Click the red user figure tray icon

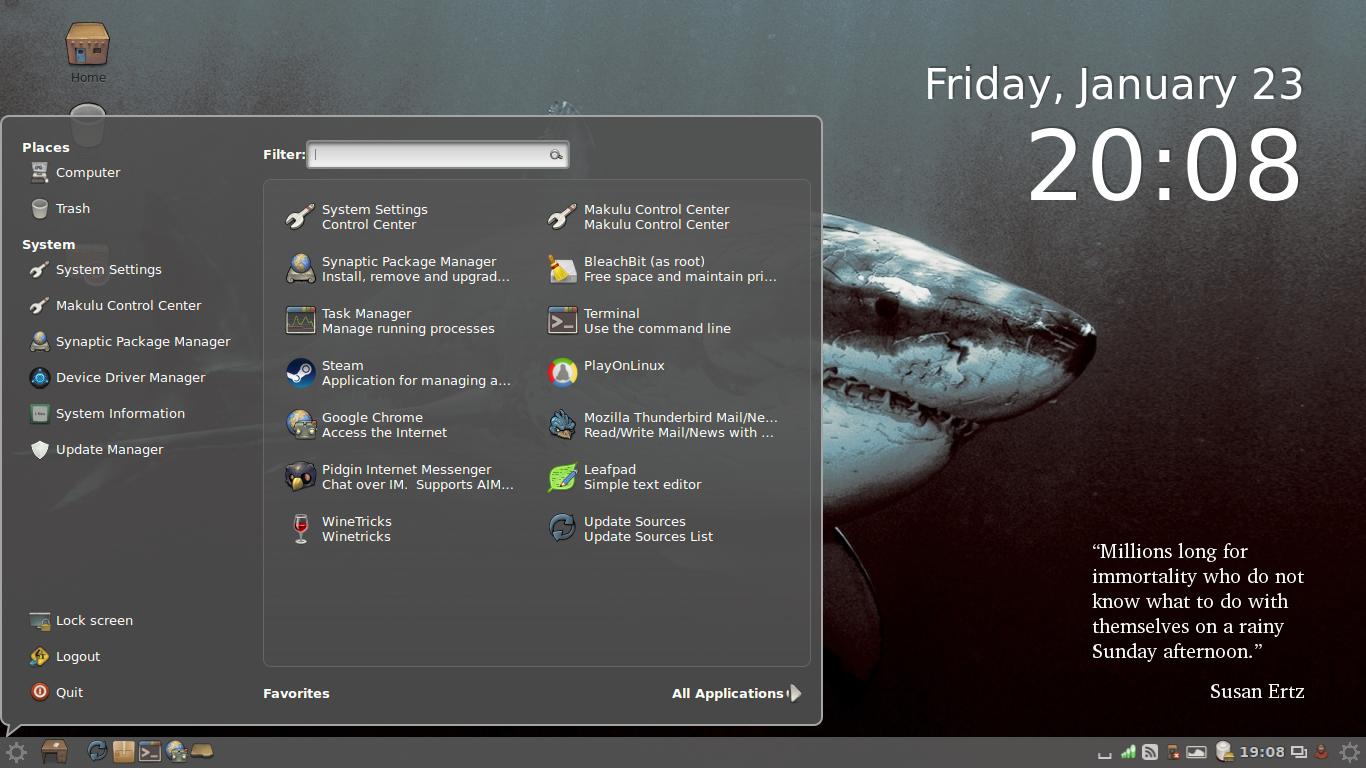click(x=1321, y=752)
